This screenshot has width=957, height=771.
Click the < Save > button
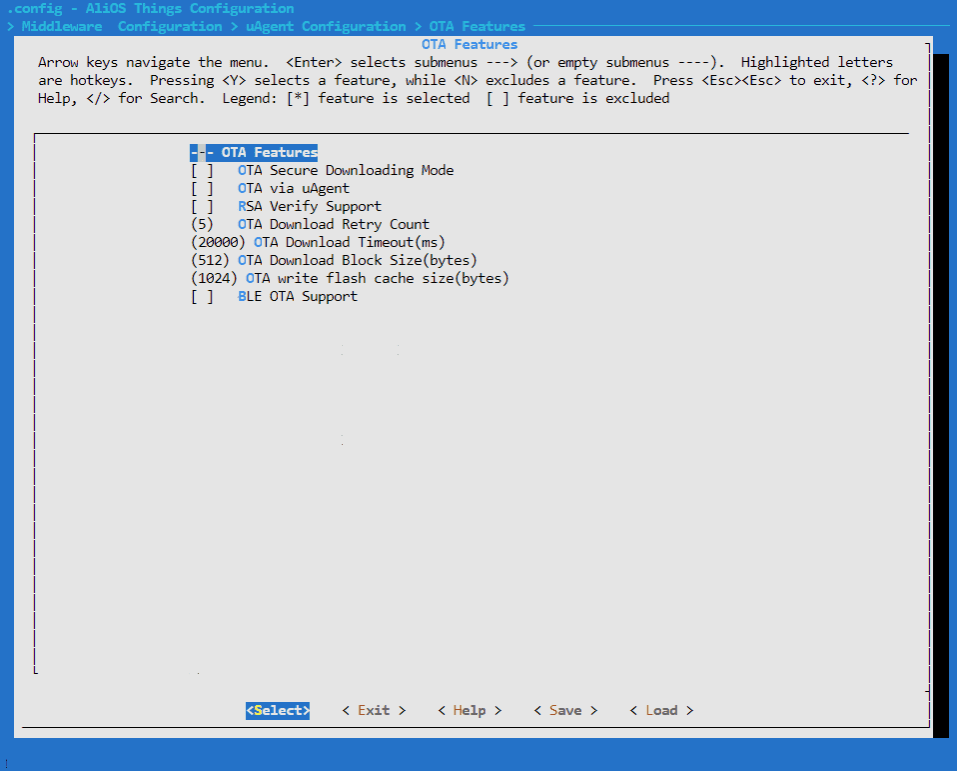point(565,711)
